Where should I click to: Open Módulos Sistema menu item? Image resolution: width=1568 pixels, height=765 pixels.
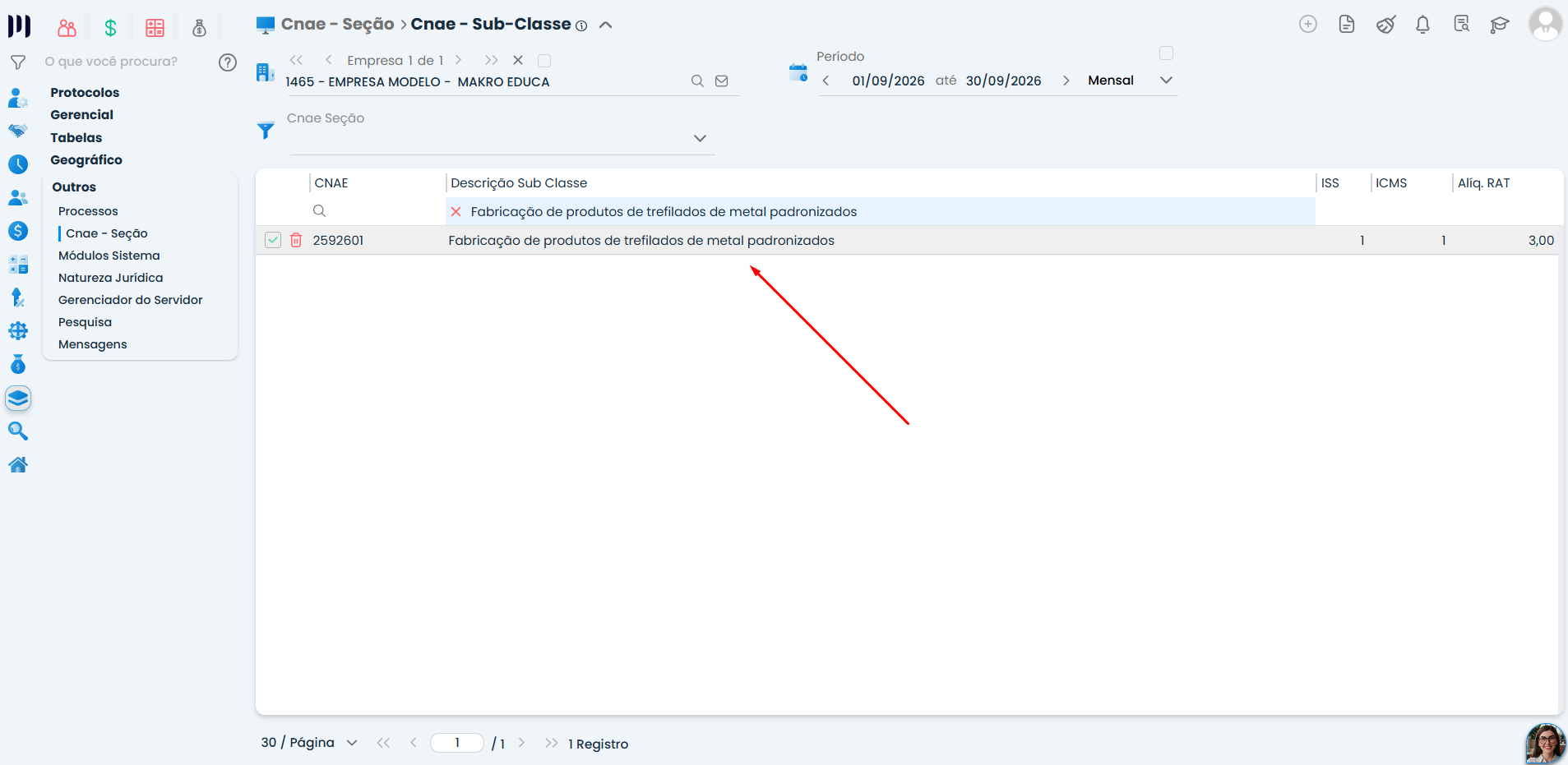[x=109, y=256]
